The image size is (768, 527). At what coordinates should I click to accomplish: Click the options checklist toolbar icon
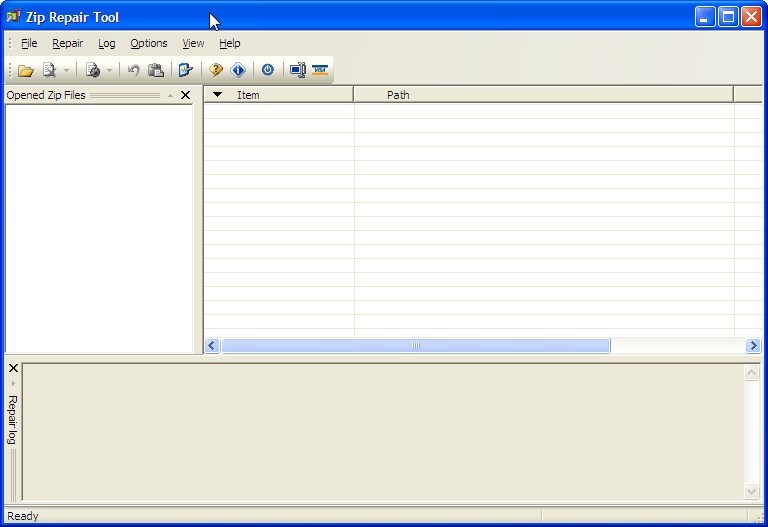(185, 70)
